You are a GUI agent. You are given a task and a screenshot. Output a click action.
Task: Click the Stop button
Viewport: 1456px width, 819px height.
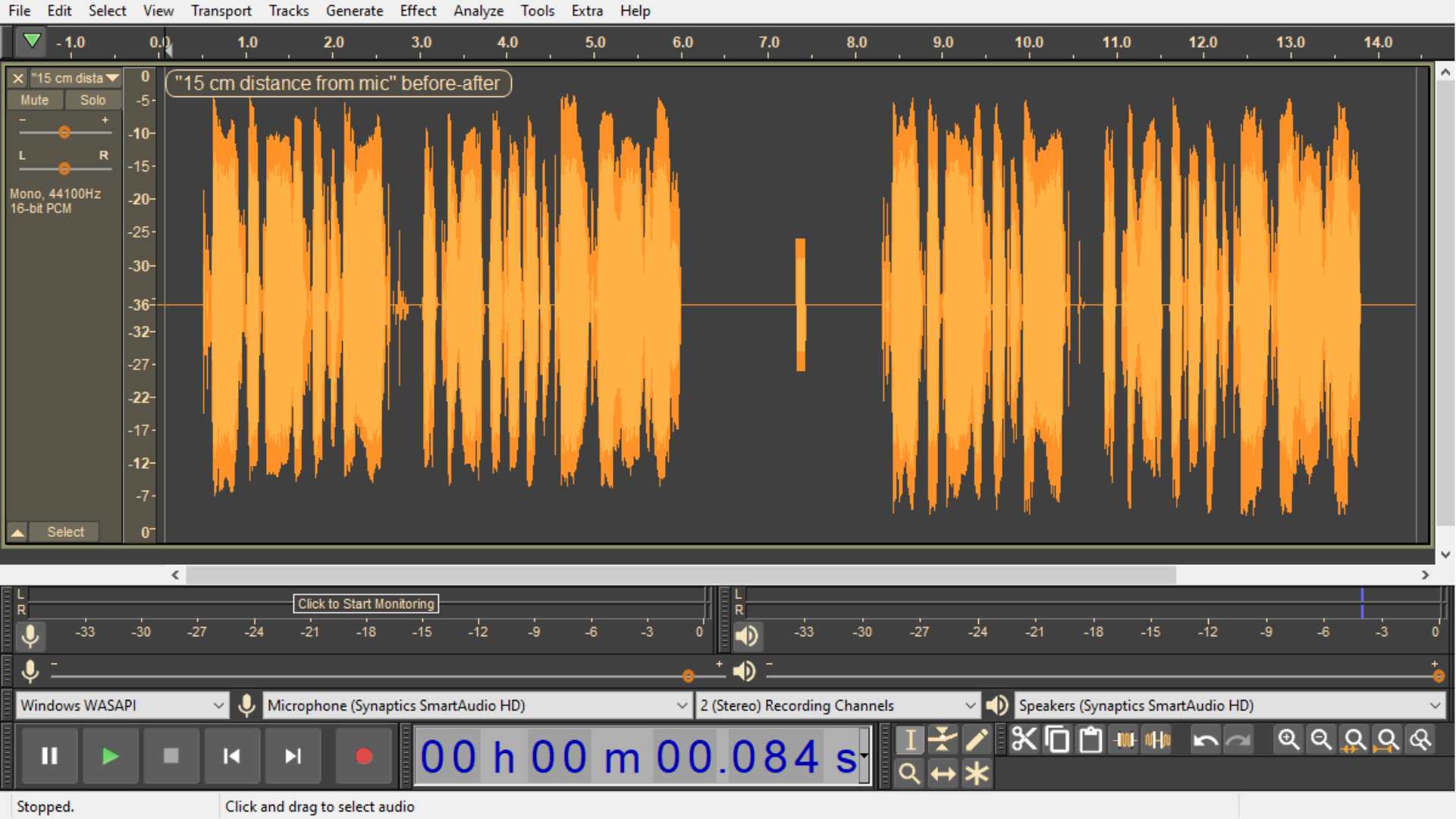tap(171, 756)
